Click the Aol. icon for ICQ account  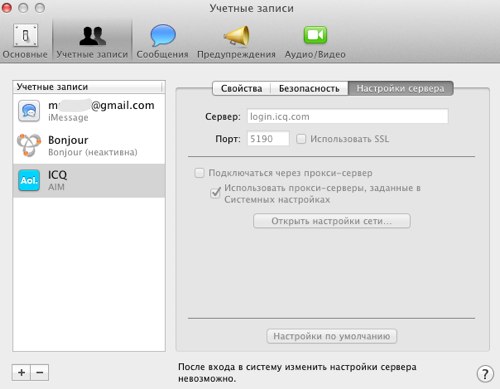pyautogui.click(x=29, y=180)
